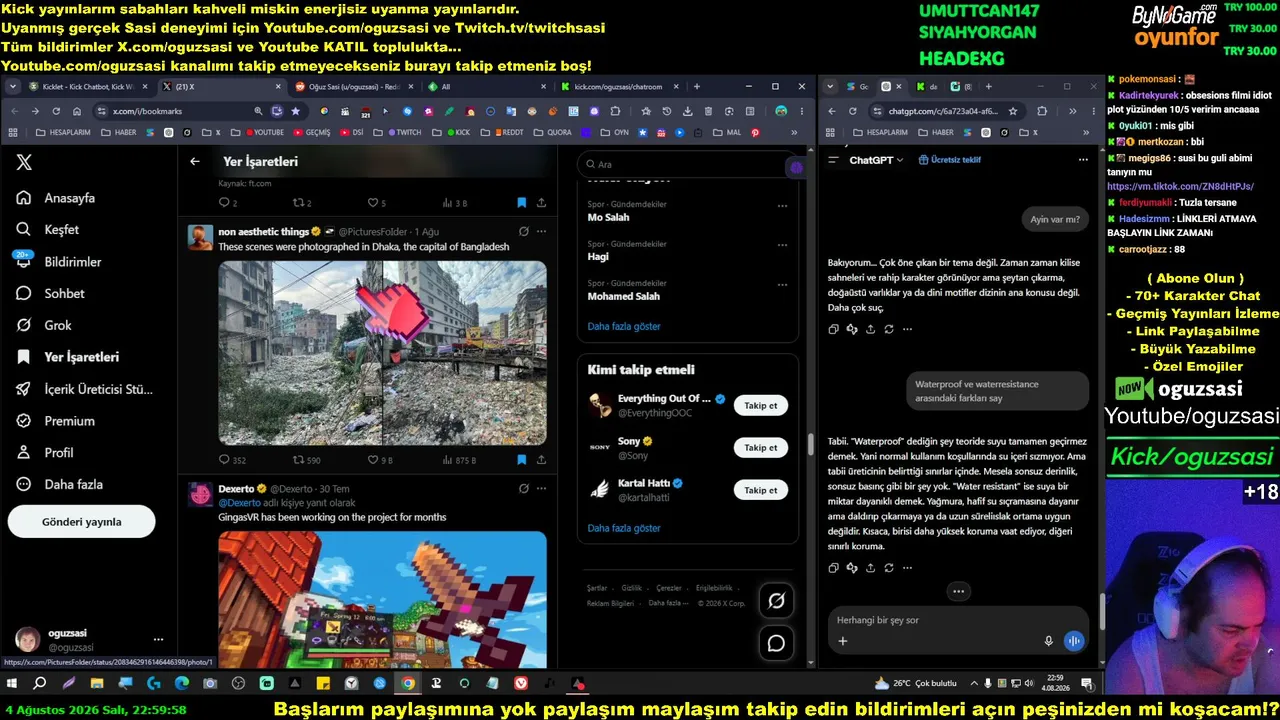This screenshot has height=720, width=1280.
Task: Open the more menu on the Dexerto post
Action: coord(541,489)
